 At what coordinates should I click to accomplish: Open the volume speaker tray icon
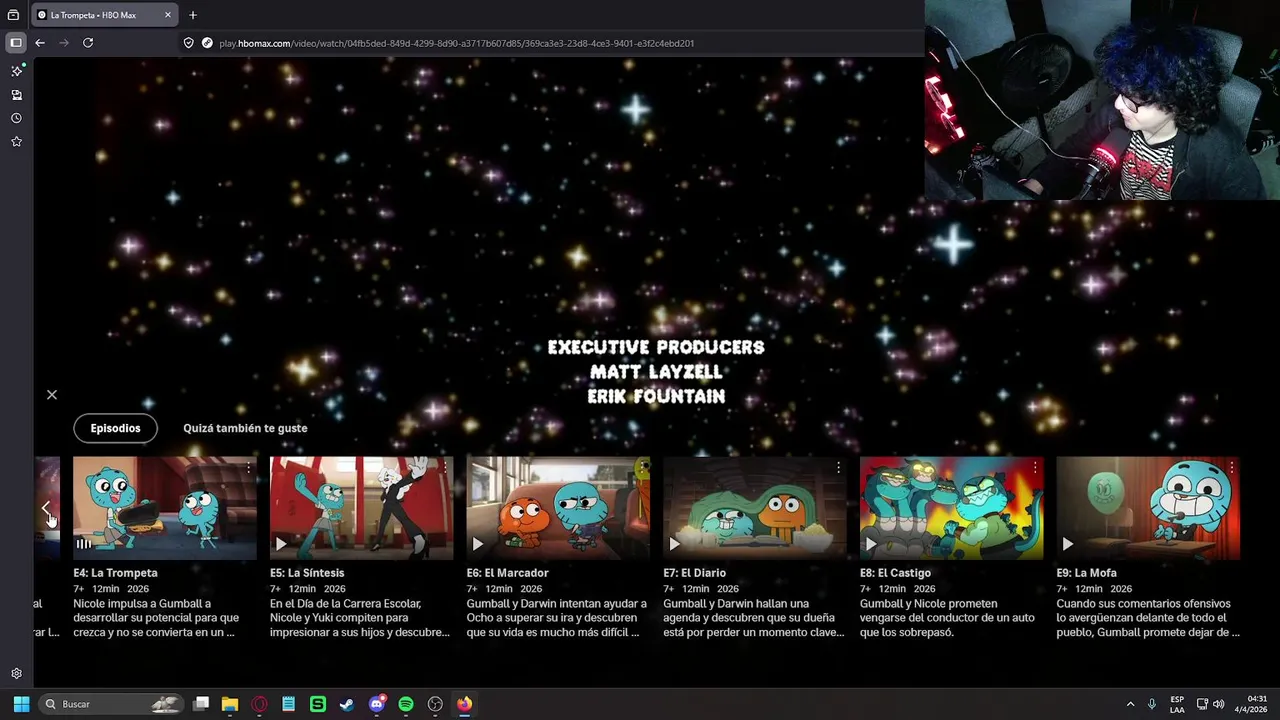click(x=1218, y=704)
